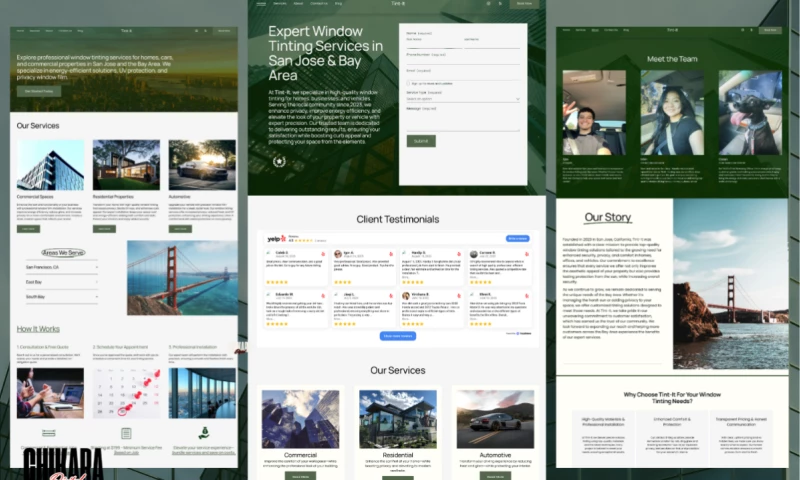Screen dimensions: 800x480
Task: Open the calendar image under Schedule Your Appointment
Action: (x=126, y=393)
